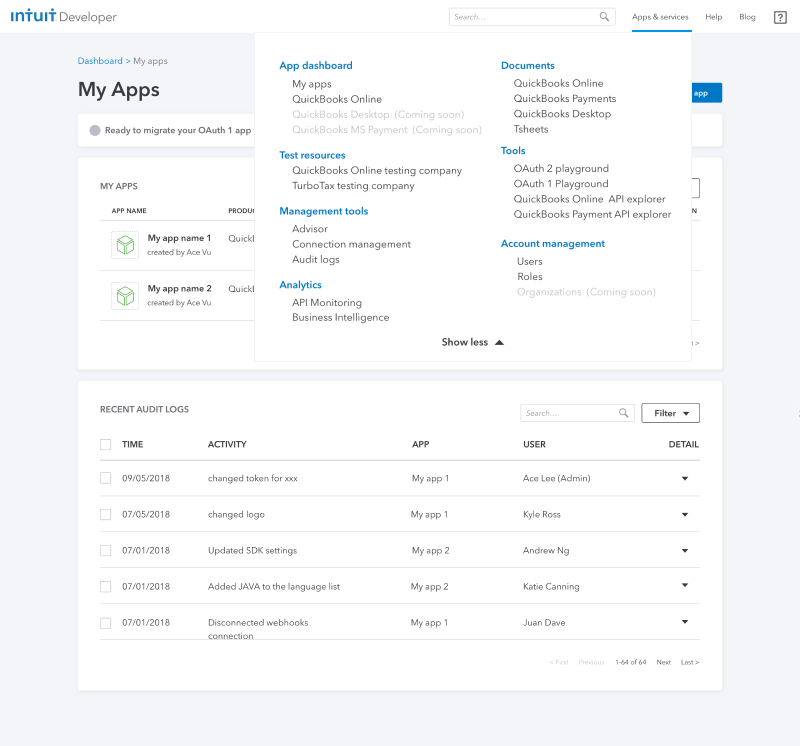Open Tsheets documents
The width and height of the screenshot is (800, 746).
(x=531, y=129)
